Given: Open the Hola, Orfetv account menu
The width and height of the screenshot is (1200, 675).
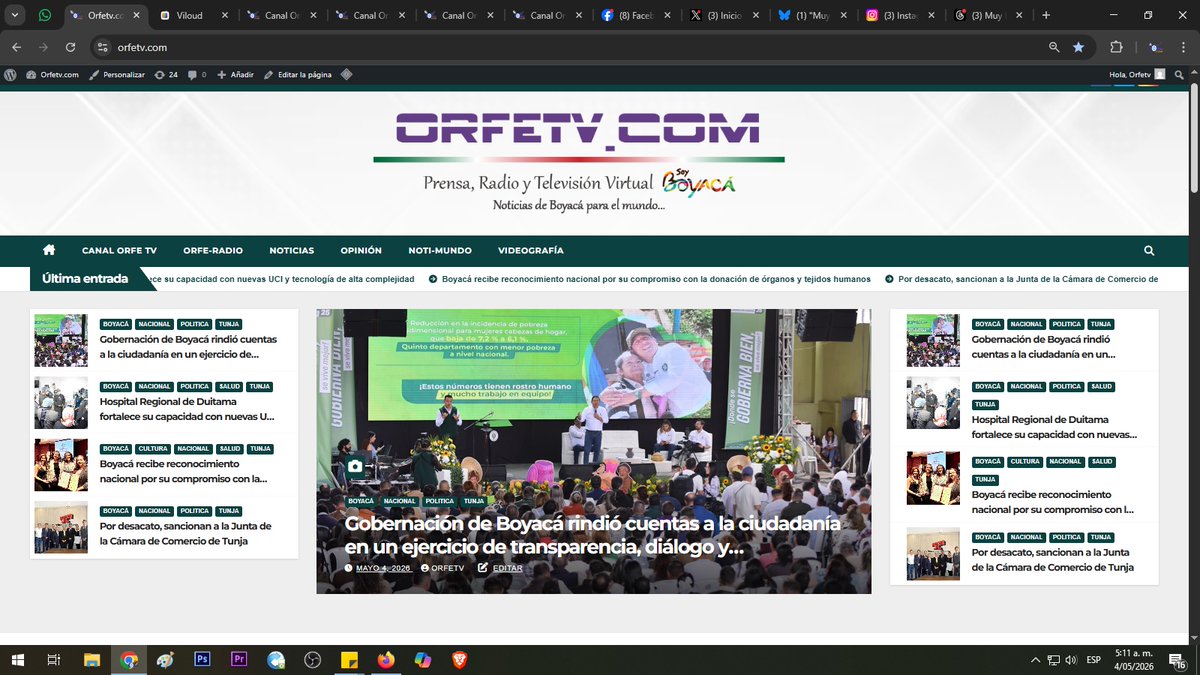Looking at the screenshot, I should click(1137, 74).
